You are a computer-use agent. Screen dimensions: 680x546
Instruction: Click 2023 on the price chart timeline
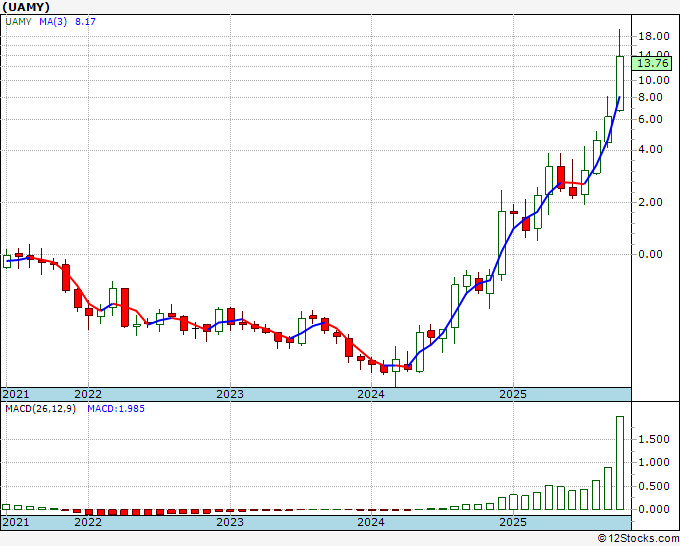click(230, 394)
